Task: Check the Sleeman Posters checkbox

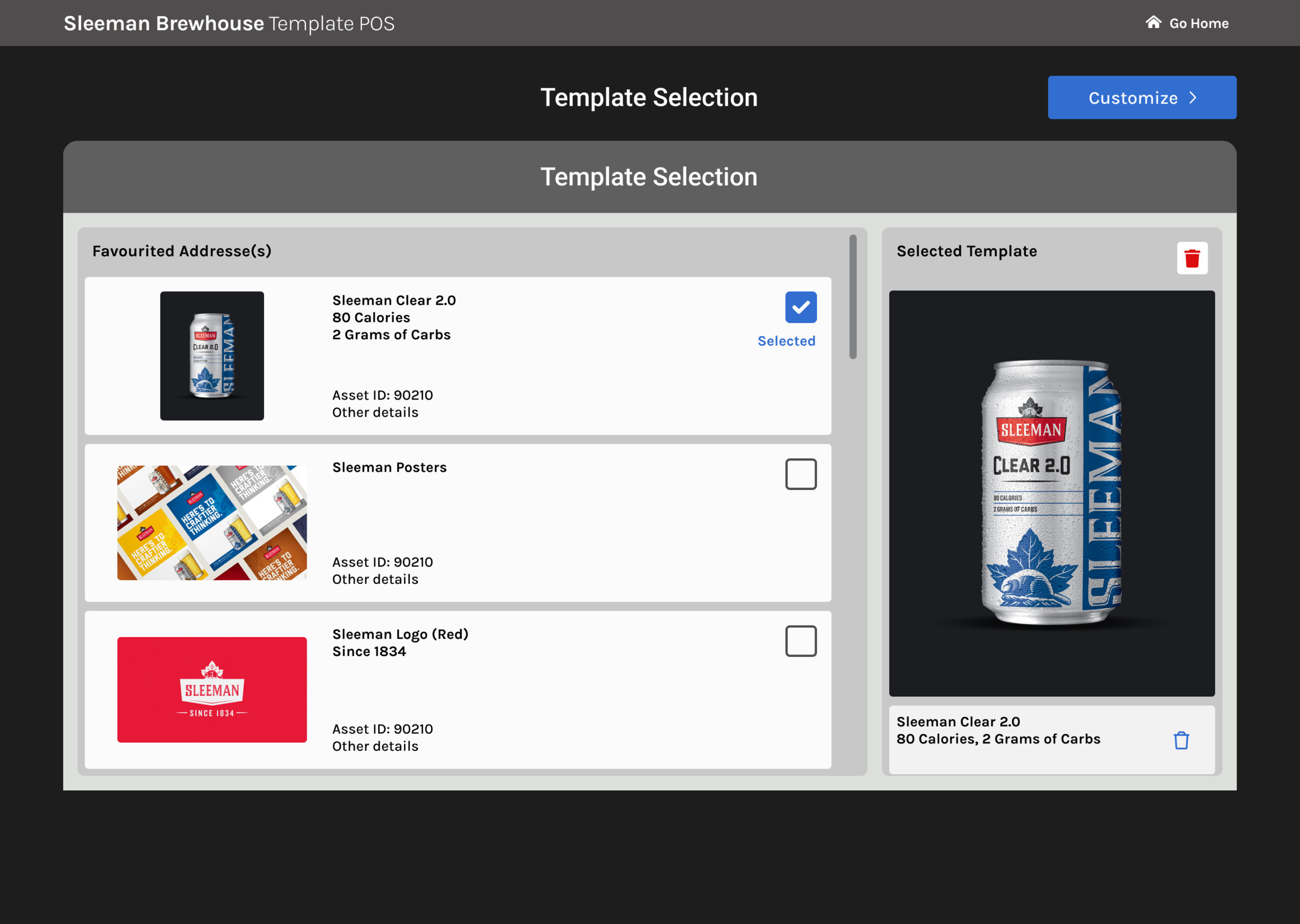Action: [x=800, y=474]
